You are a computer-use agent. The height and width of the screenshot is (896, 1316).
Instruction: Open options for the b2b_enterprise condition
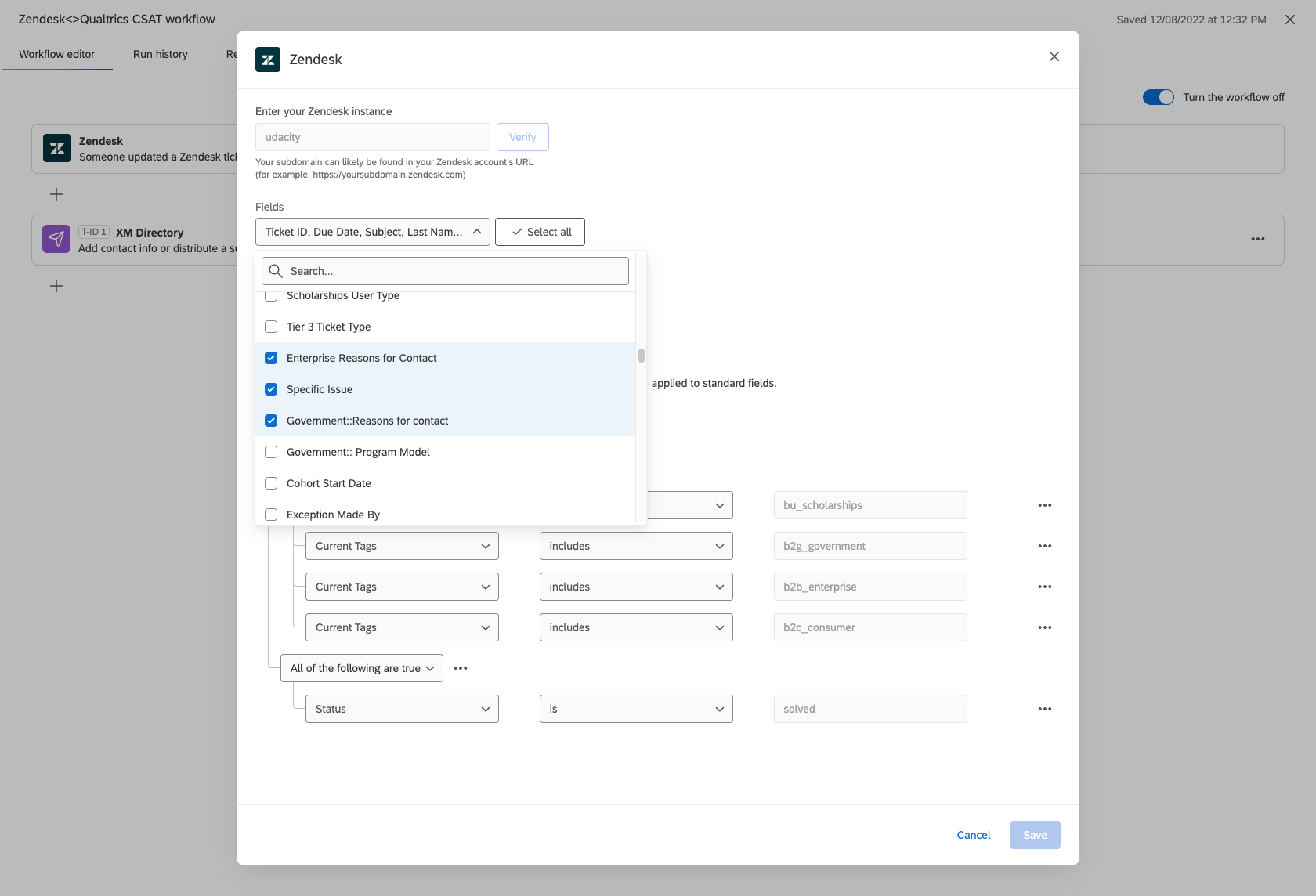1045,587
